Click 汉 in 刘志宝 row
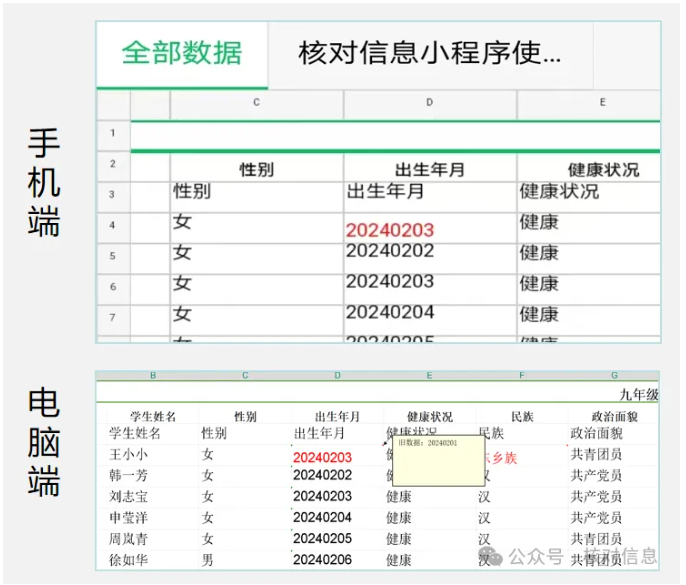 point(522,497)
